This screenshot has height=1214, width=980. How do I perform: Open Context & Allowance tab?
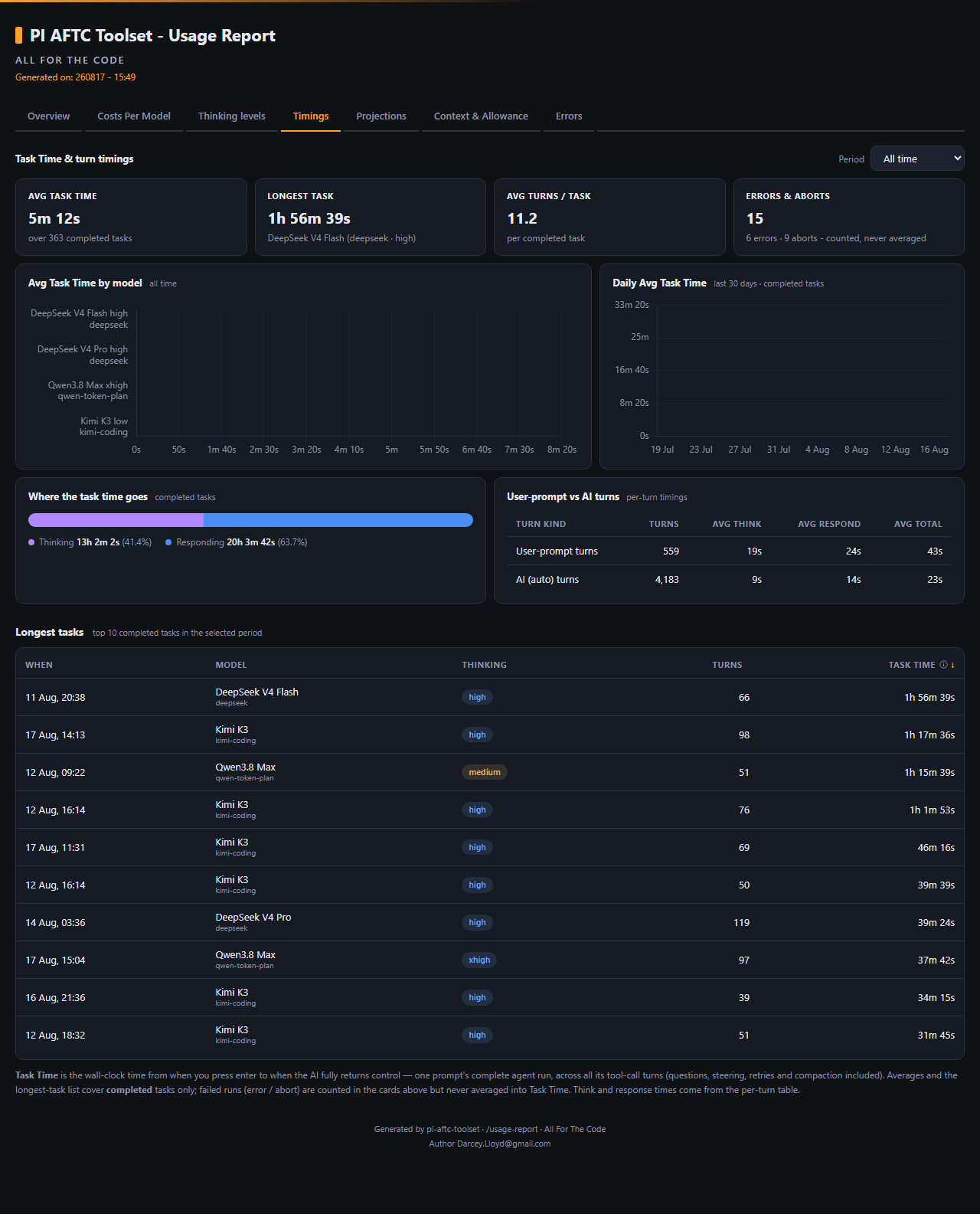tap(481, 116)
